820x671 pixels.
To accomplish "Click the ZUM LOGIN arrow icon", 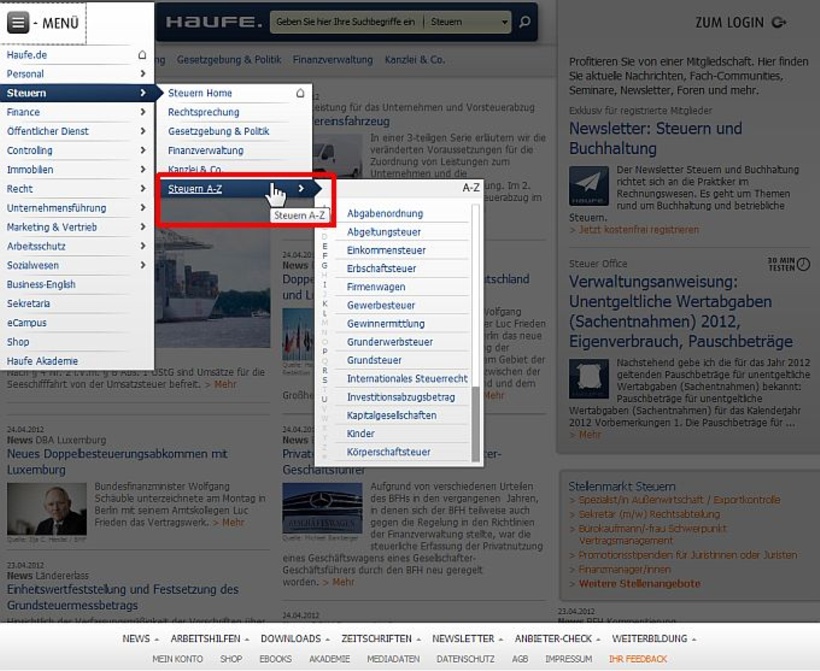I will coord(780,22).
